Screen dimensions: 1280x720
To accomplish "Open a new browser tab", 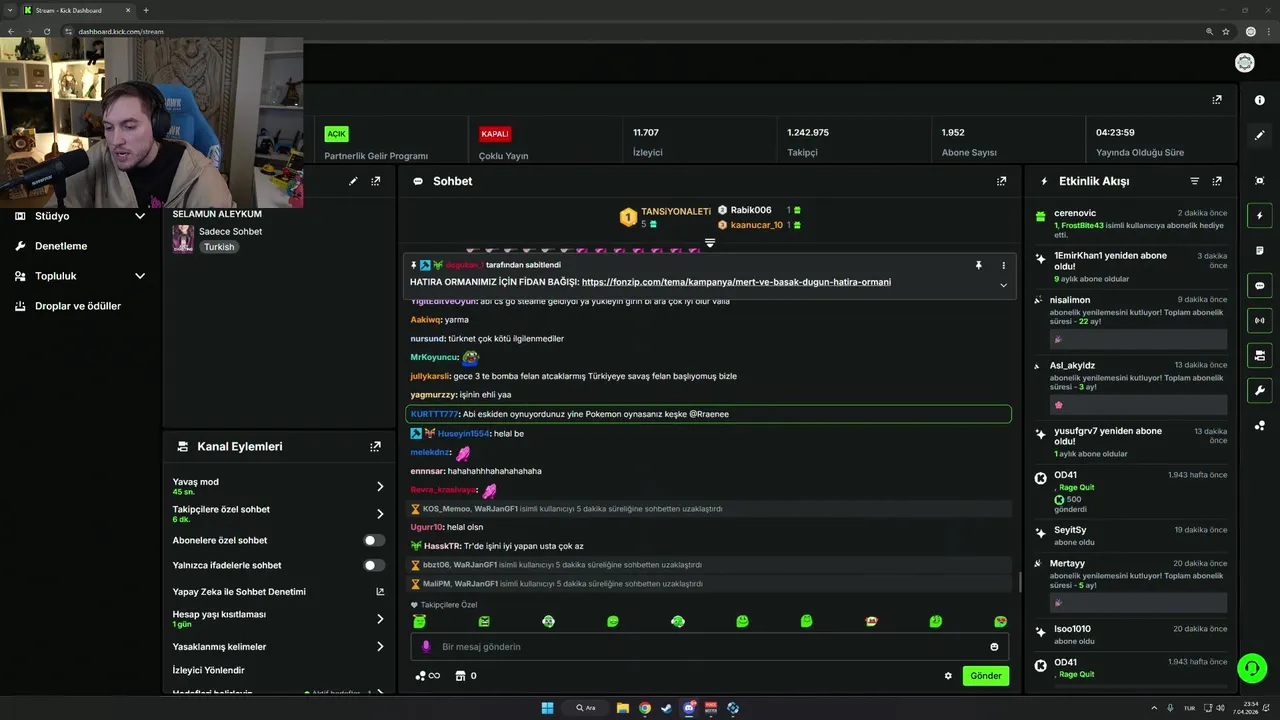I will point(146,10).
